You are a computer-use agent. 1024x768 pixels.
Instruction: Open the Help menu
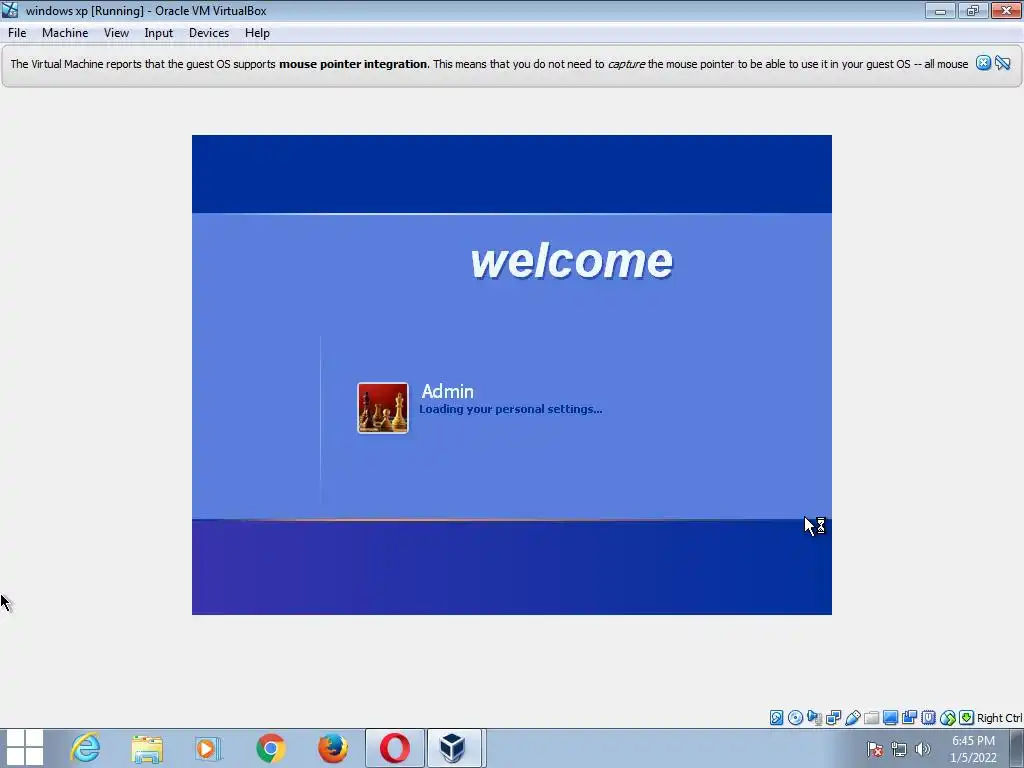tap(257, 33)
